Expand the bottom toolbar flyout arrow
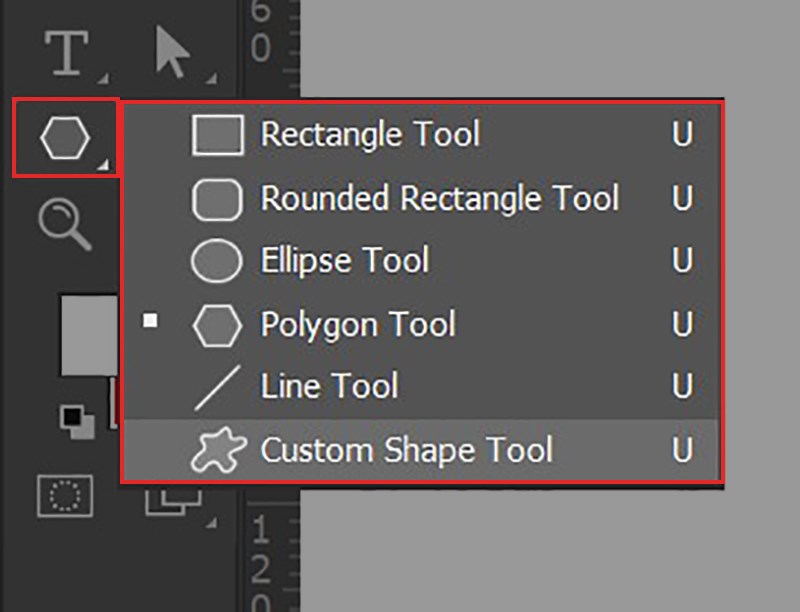 click(210, 521)
